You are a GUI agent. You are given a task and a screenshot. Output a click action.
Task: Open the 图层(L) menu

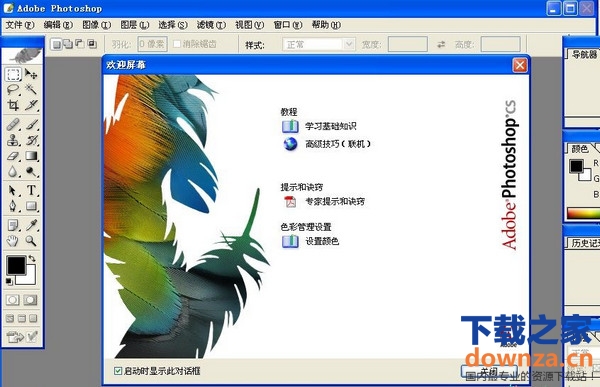tap(135, 25)
